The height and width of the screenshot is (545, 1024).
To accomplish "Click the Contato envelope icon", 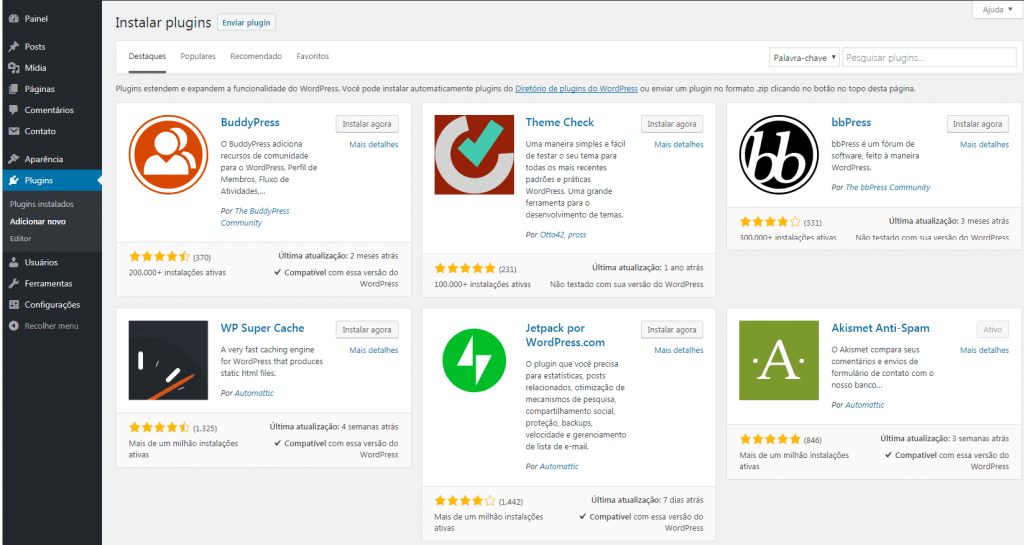I will click(x=14, y=131).
